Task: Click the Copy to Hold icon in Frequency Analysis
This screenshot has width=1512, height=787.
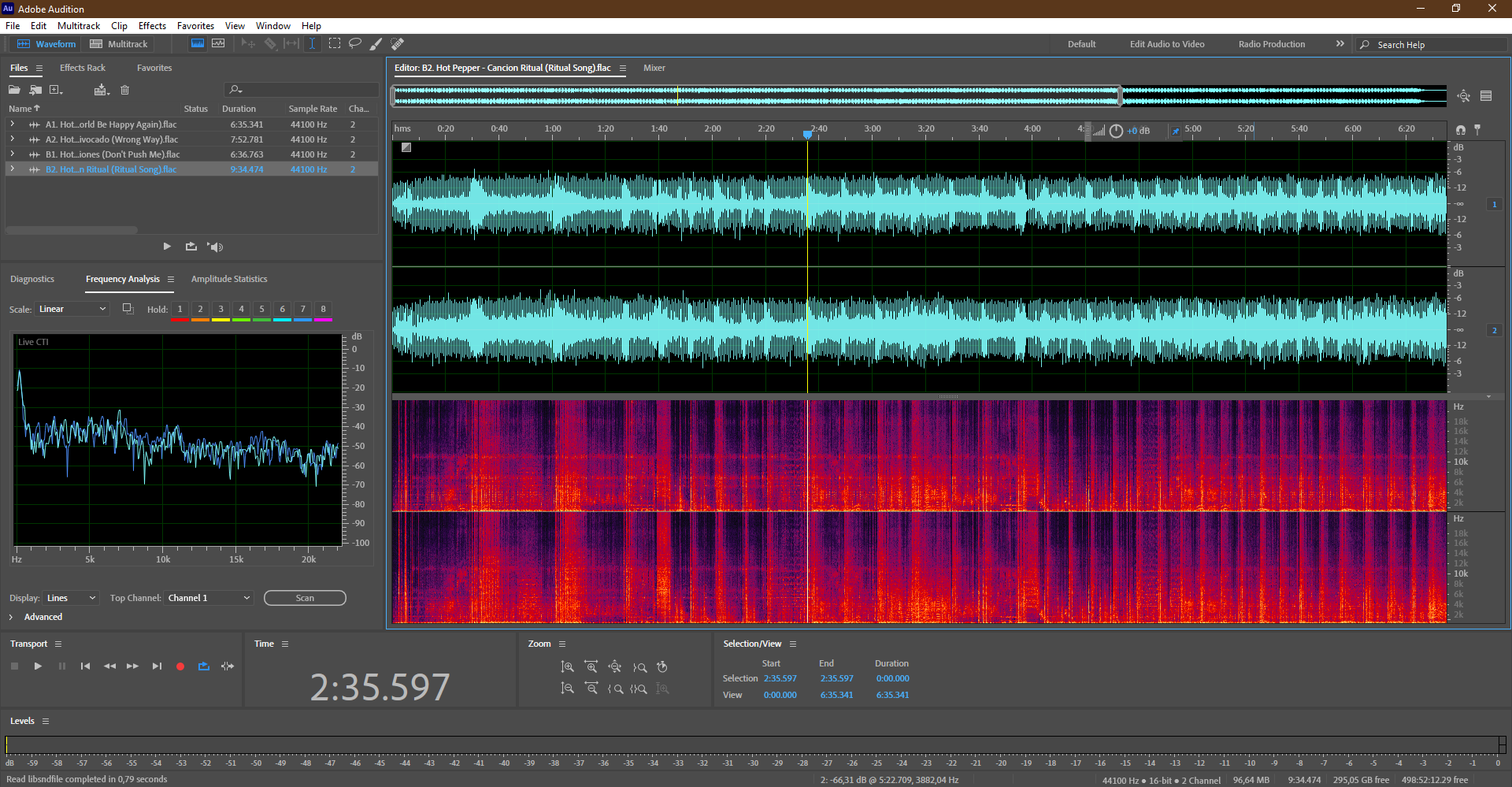Action: coord(128,309)
